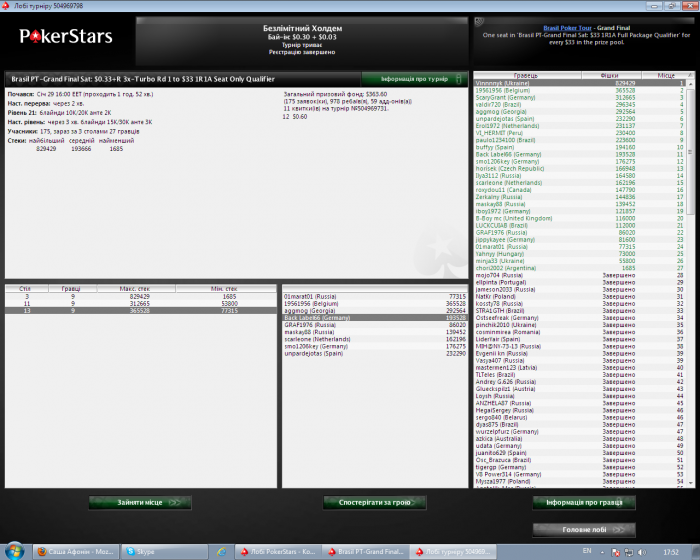
Task: Open the Skype taskbar item
Action: (x=164, y=552)
